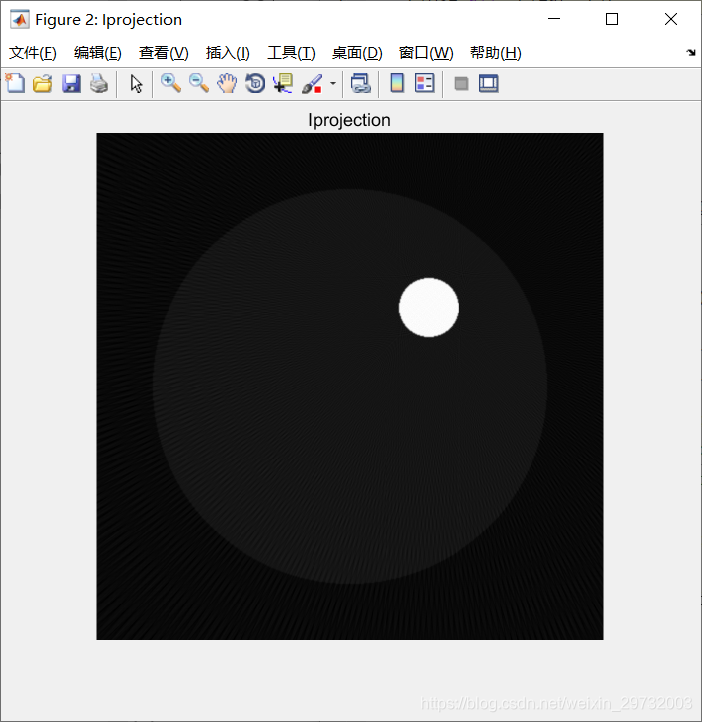Maximize the Figure 2 window
This screenshot has height=722, width=702.
point(612,19)
